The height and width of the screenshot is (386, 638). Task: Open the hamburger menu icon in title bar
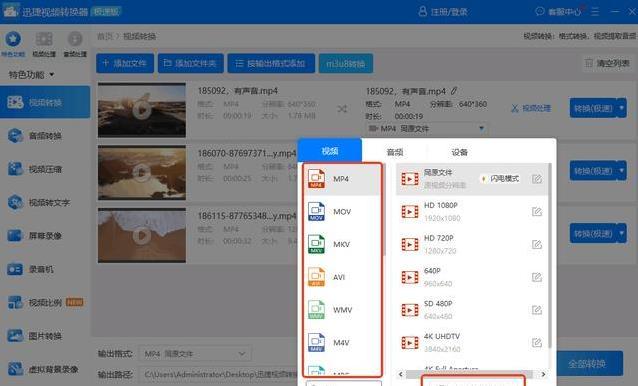click(x=595, y=11)
